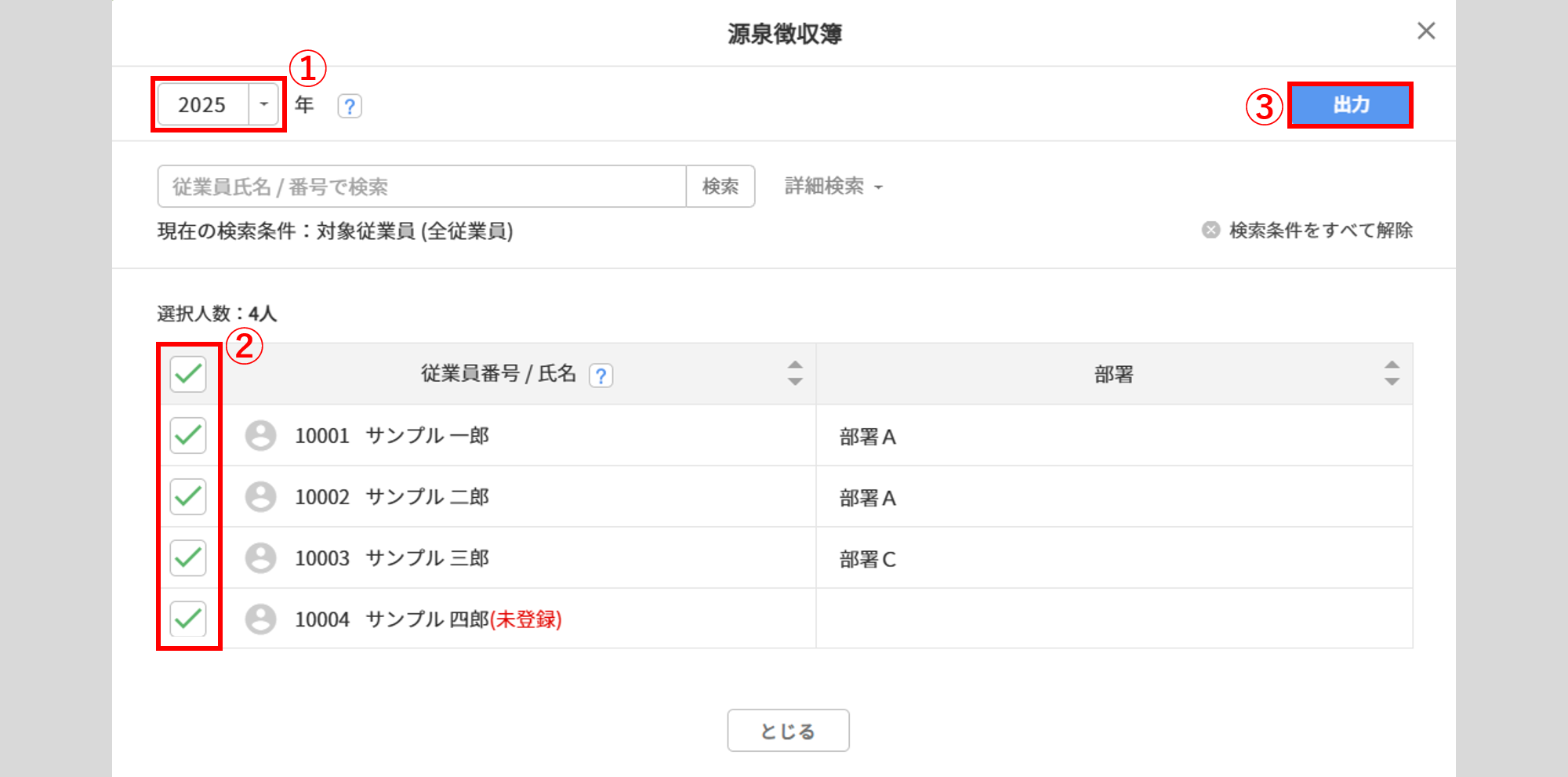
Task: Click avatar icon for サンプル 三郎
Action: click(260, 557)
